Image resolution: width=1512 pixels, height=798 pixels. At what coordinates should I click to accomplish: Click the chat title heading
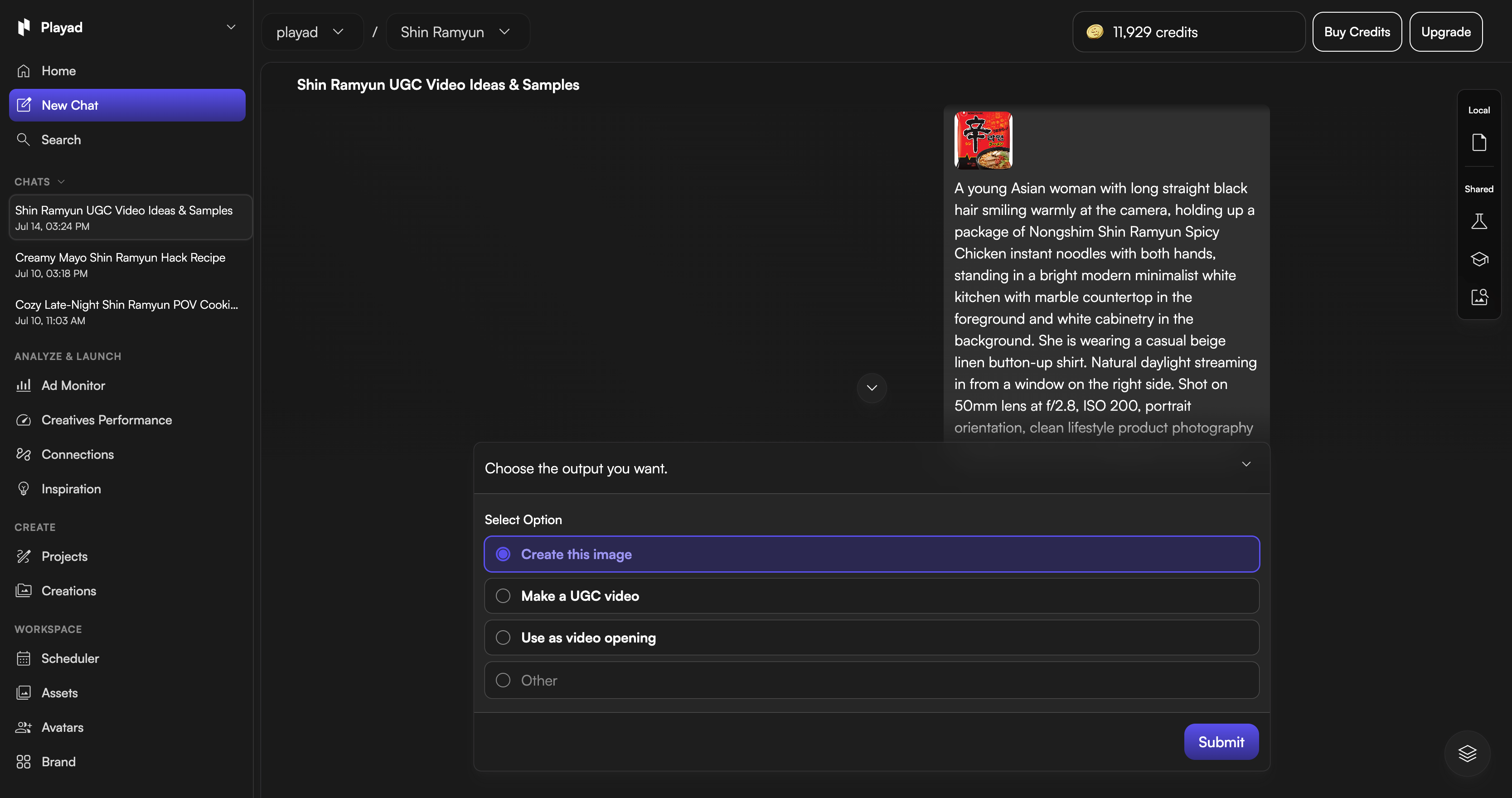click(x=438, y=84)
